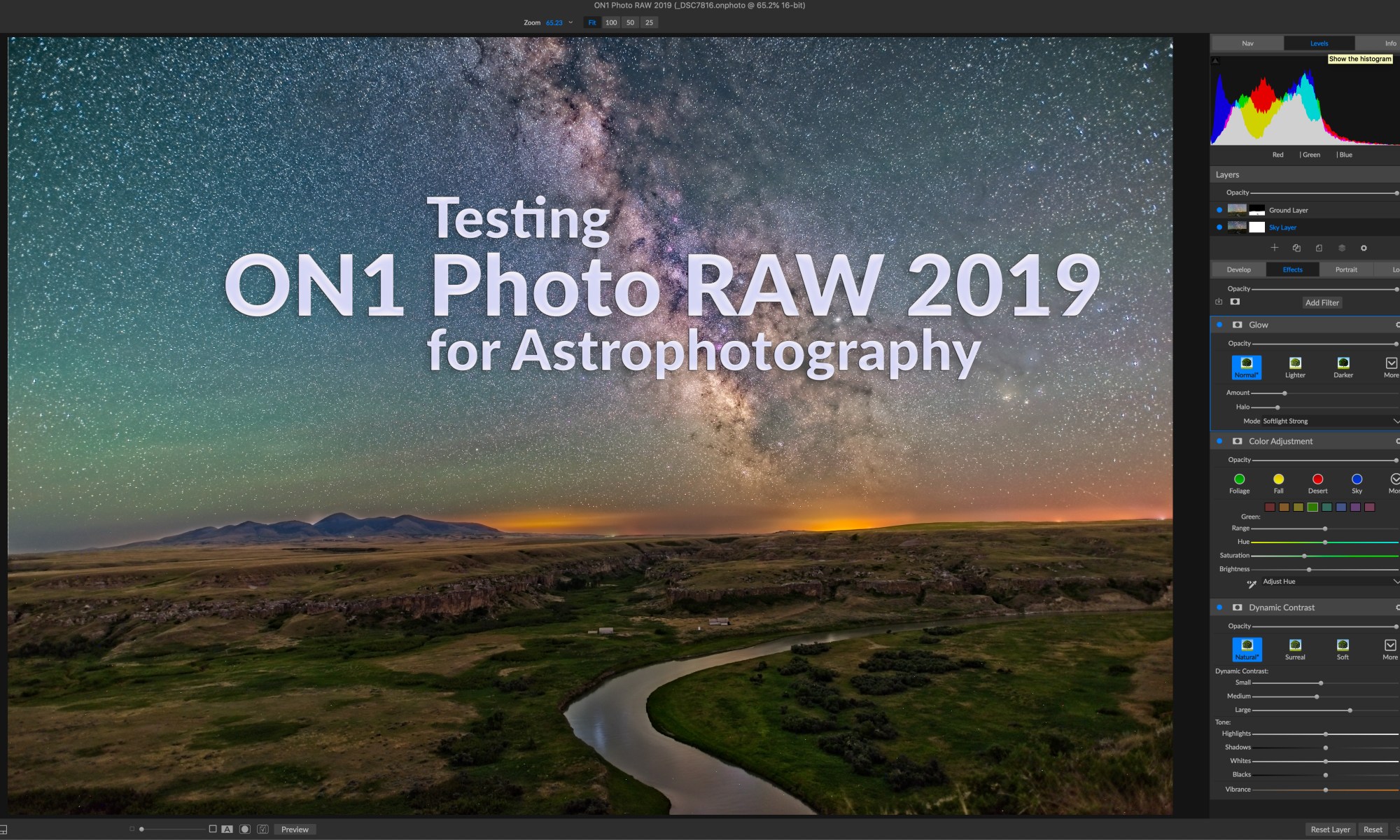Click the Add Filter button
Screen dimensions: 1400x840
1322,302
